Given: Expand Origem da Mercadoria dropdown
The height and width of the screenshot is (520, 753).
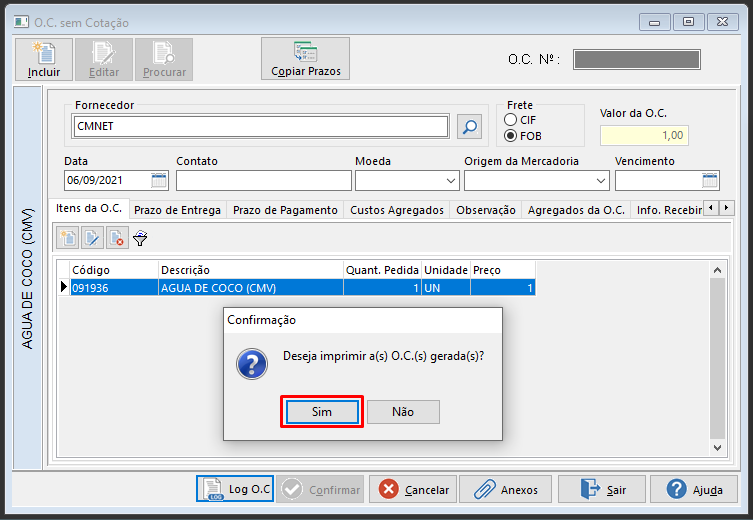Looking at the screenshot, I should 600,181.
